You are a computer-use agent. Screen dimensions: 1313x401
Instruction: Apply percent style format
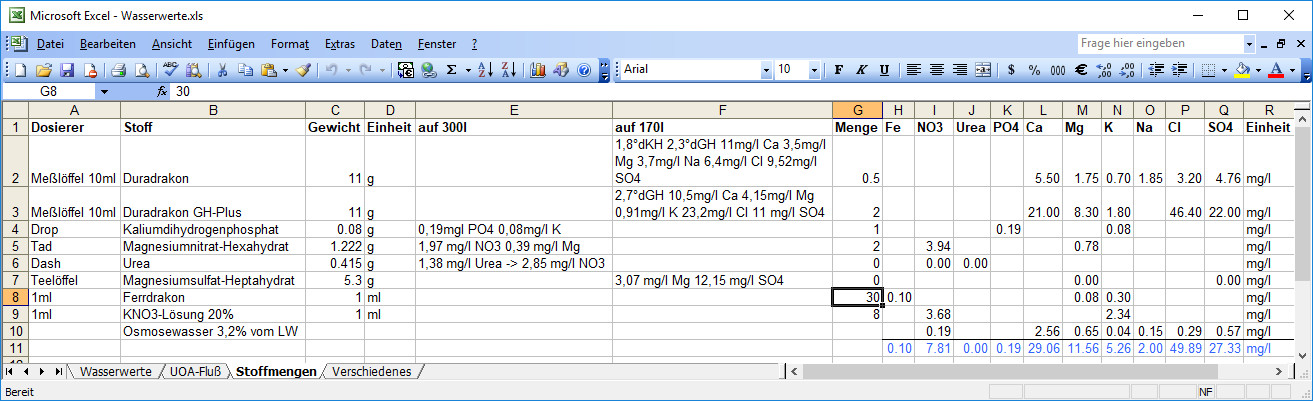click(x=1034, y=70)
